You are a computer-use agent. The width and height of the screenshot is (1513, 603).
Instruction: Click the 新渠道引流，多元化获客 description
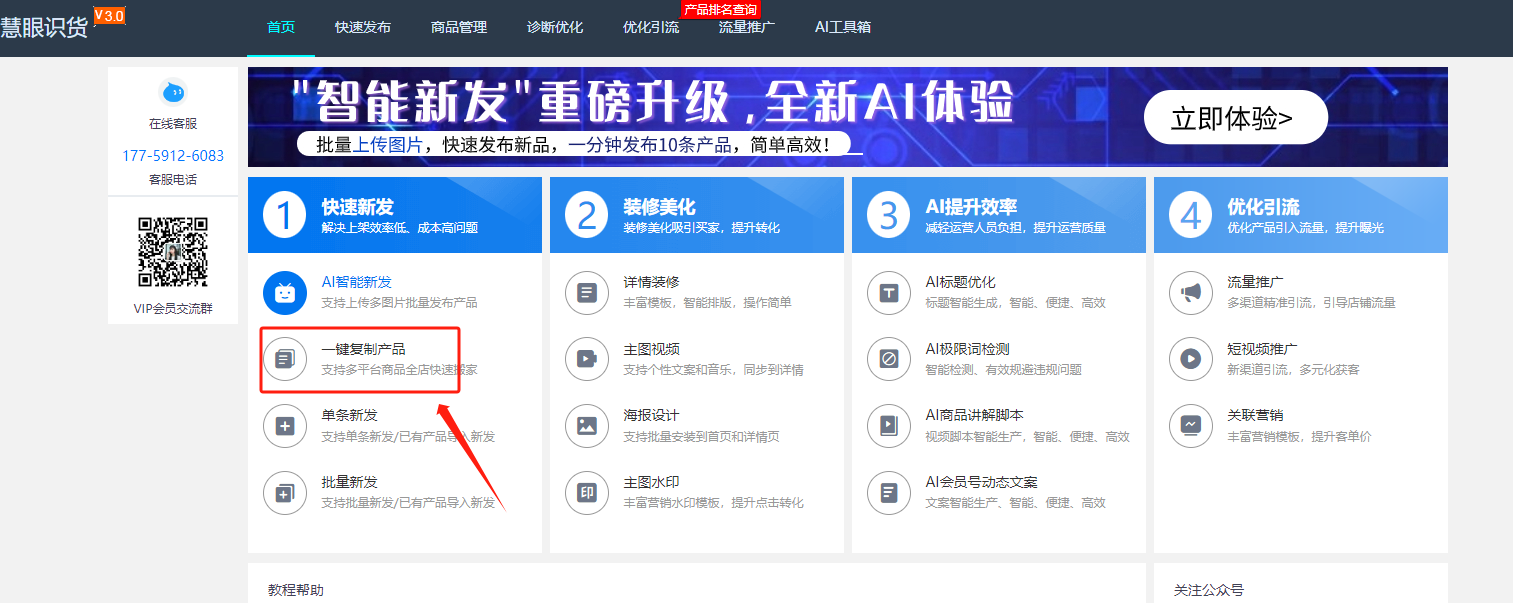pos(1293,369)
